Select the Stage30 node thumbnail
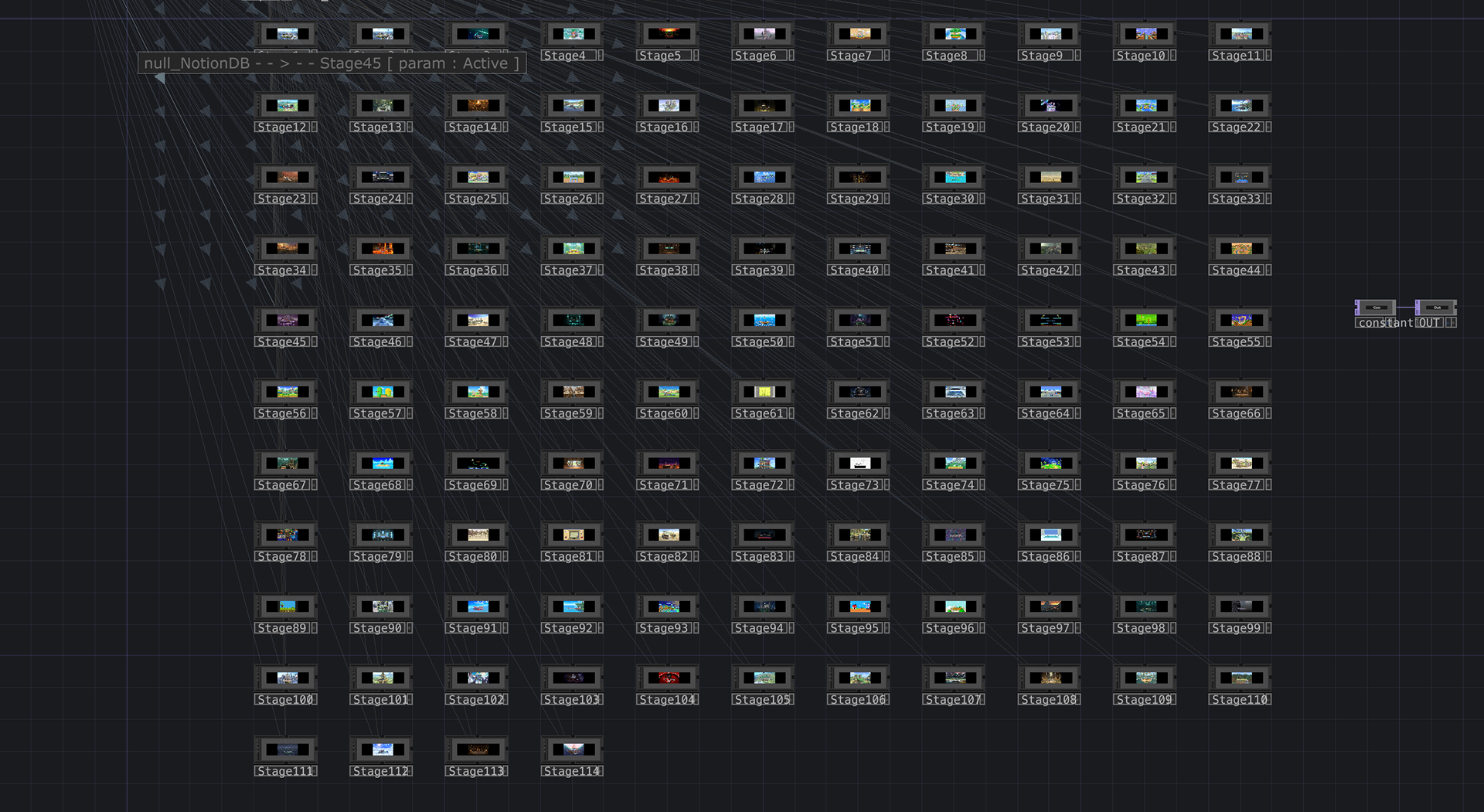1484x812 pixels. pyautogui.click(x=955, y=177)
